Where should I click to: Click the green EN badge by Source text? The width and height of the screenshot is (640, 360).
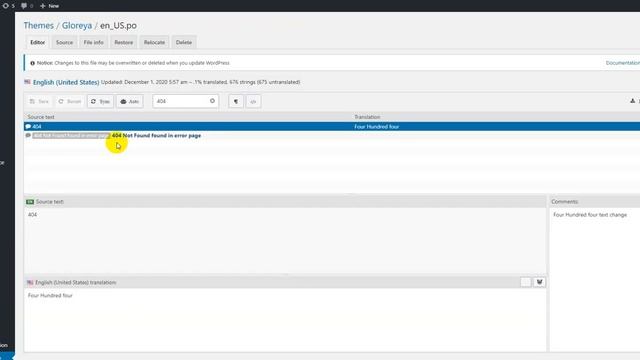click(30, 202)
